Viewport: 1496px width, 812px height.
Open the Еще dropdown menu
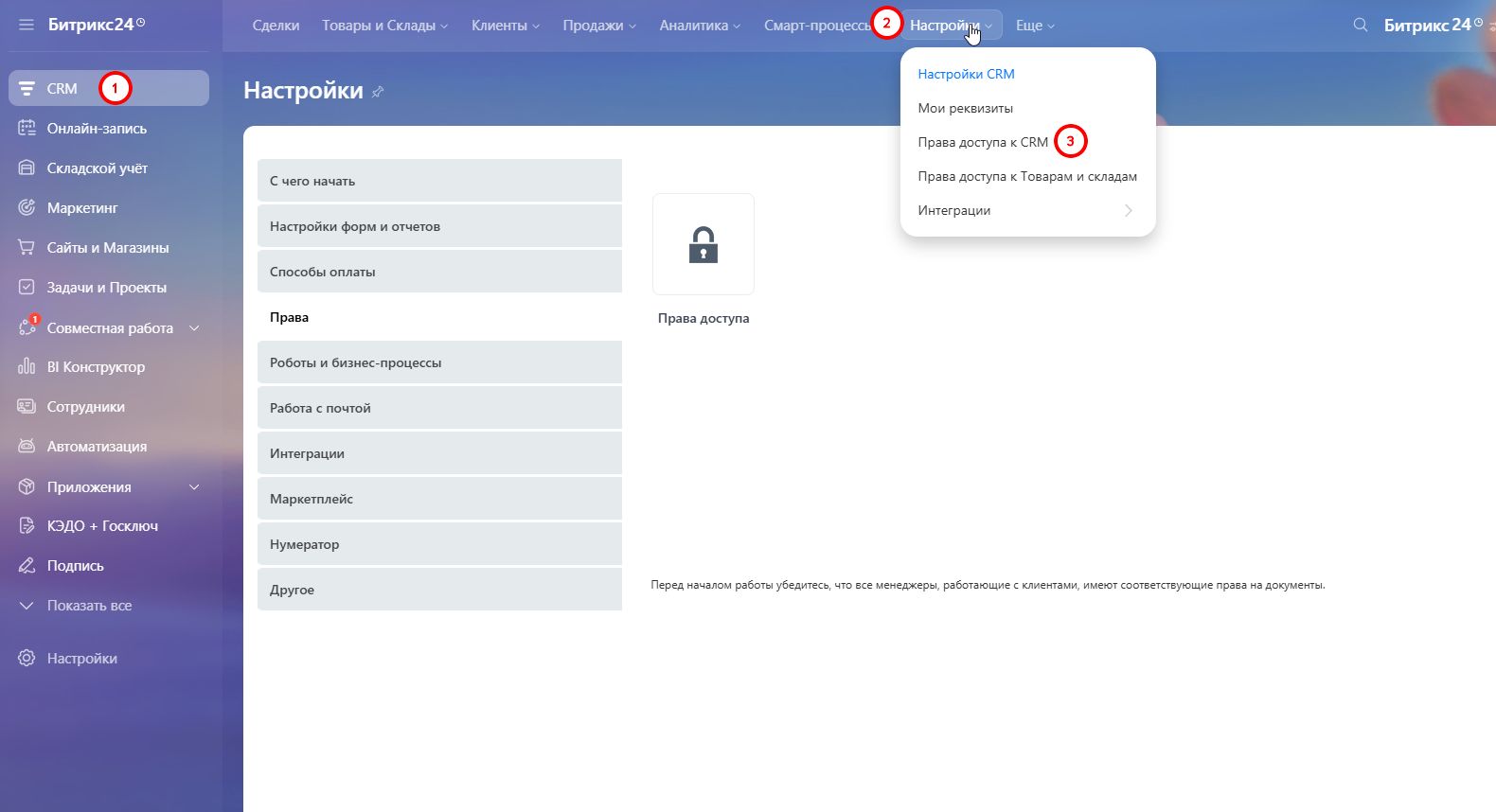pos(1034,26)
